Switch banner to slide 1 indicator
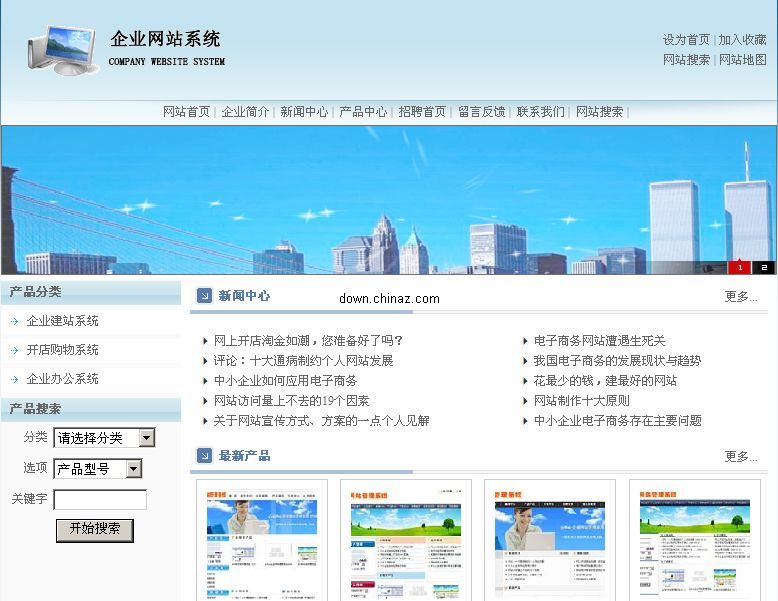The image size is (778, 601). coord(740,267)
